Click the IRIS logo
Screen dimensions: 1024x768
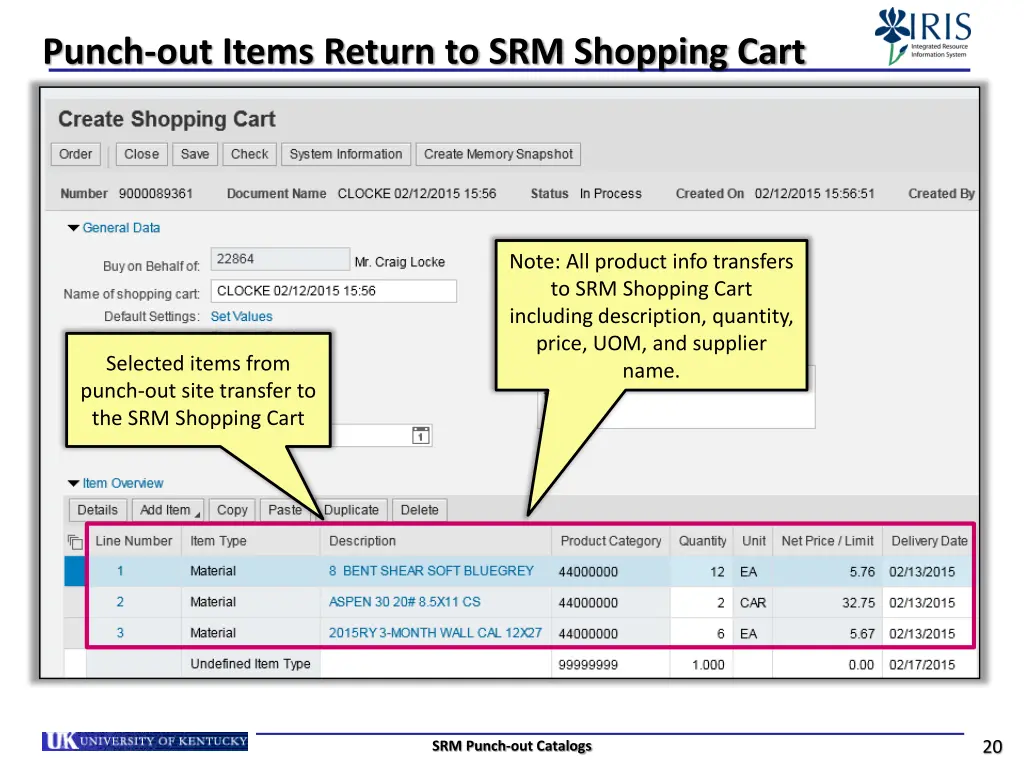pos(923,35)
